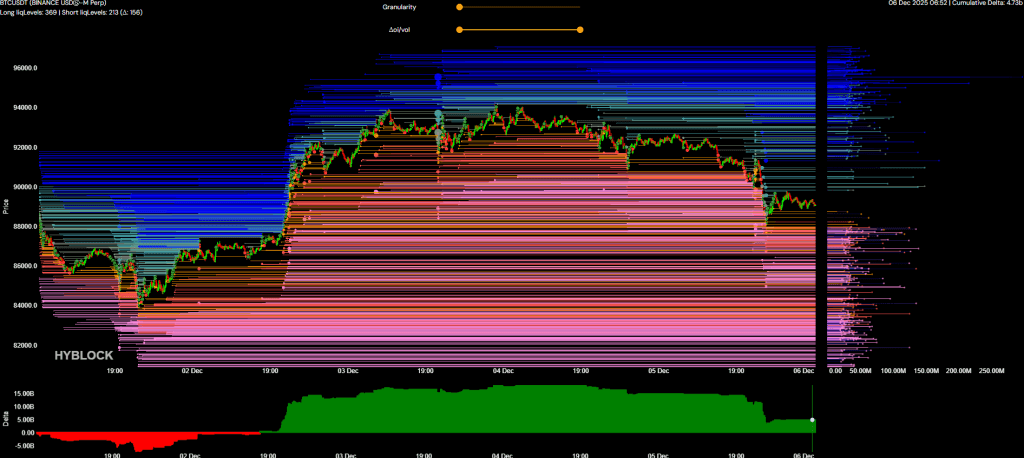Click the Δoi/vol label

[x=402, y=30]
